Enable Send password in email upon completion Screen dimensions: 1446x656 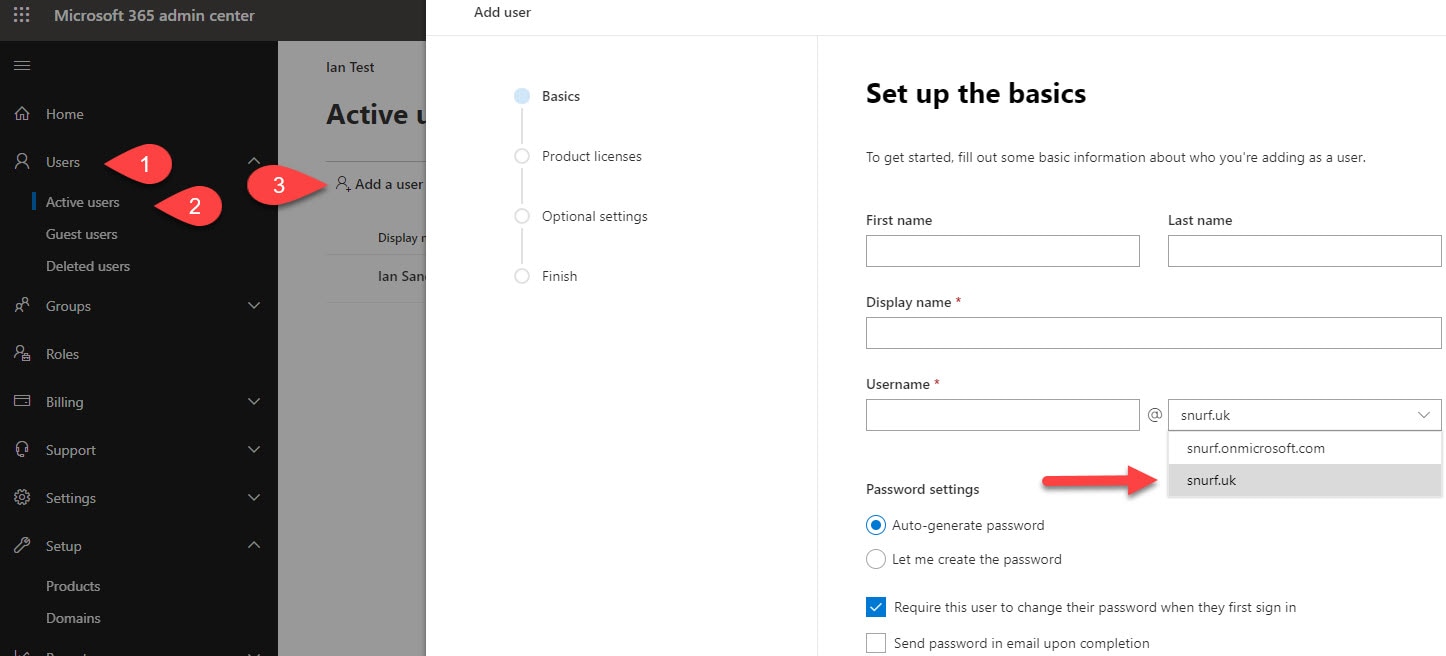(x=876, y=643)
